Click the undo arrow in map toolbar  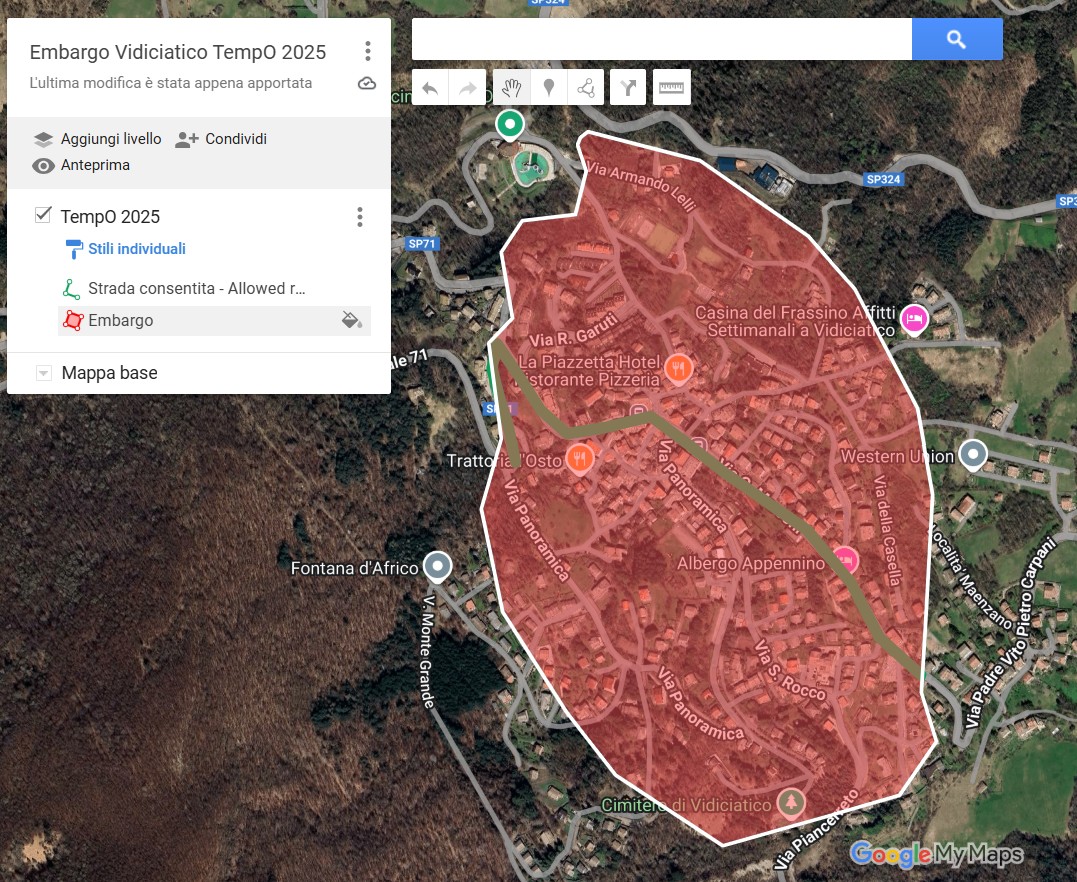[x=430, y=88]
